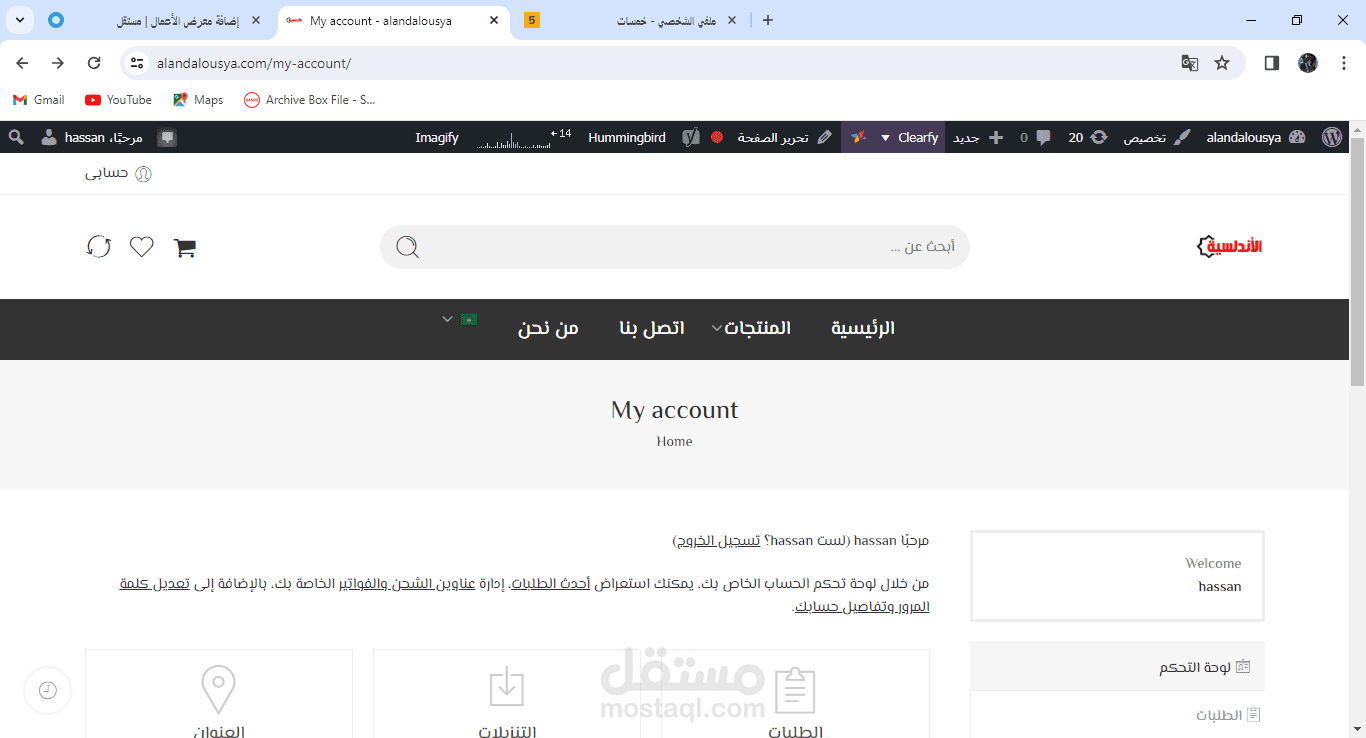Open the tab search dropdown arrow

pyautogui.click(x=19, y=20)
